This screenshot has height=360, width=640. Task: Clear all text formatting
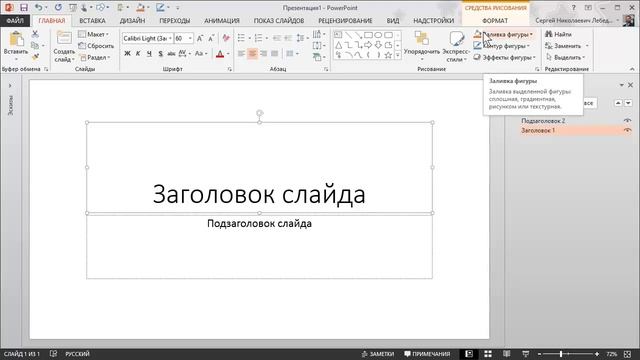(x=226, y=38)
